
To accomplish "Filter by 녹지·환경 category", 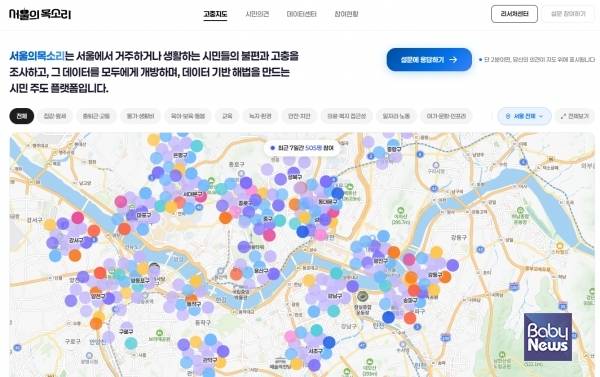I will pyautogui.click(x=260, y=116).
